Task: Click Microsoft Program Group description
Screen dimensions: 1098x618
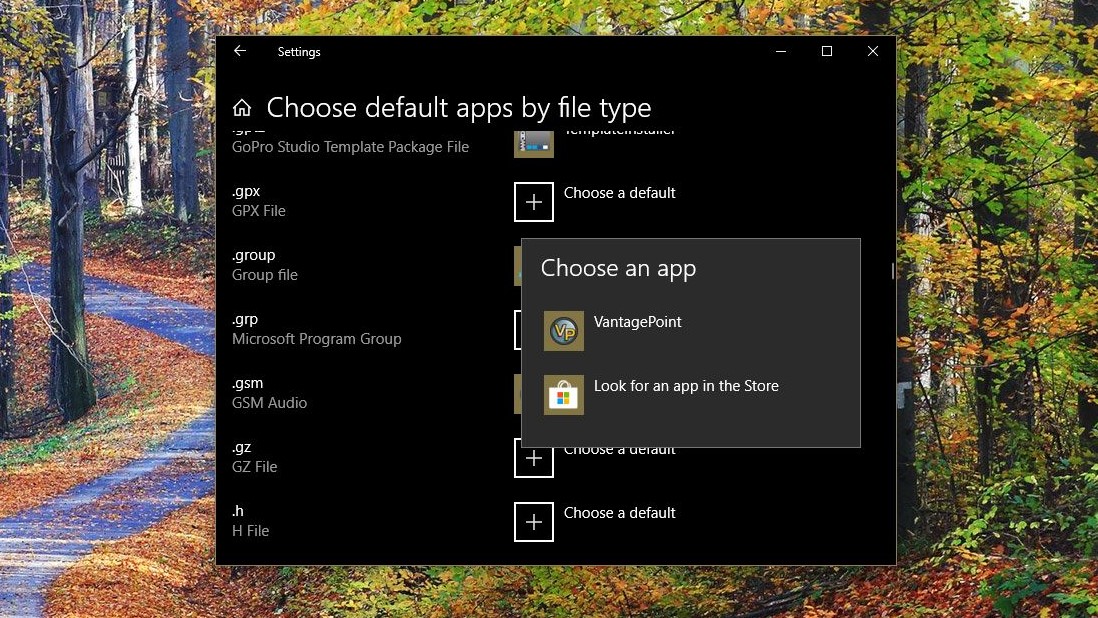Action: tap(317, 339)
